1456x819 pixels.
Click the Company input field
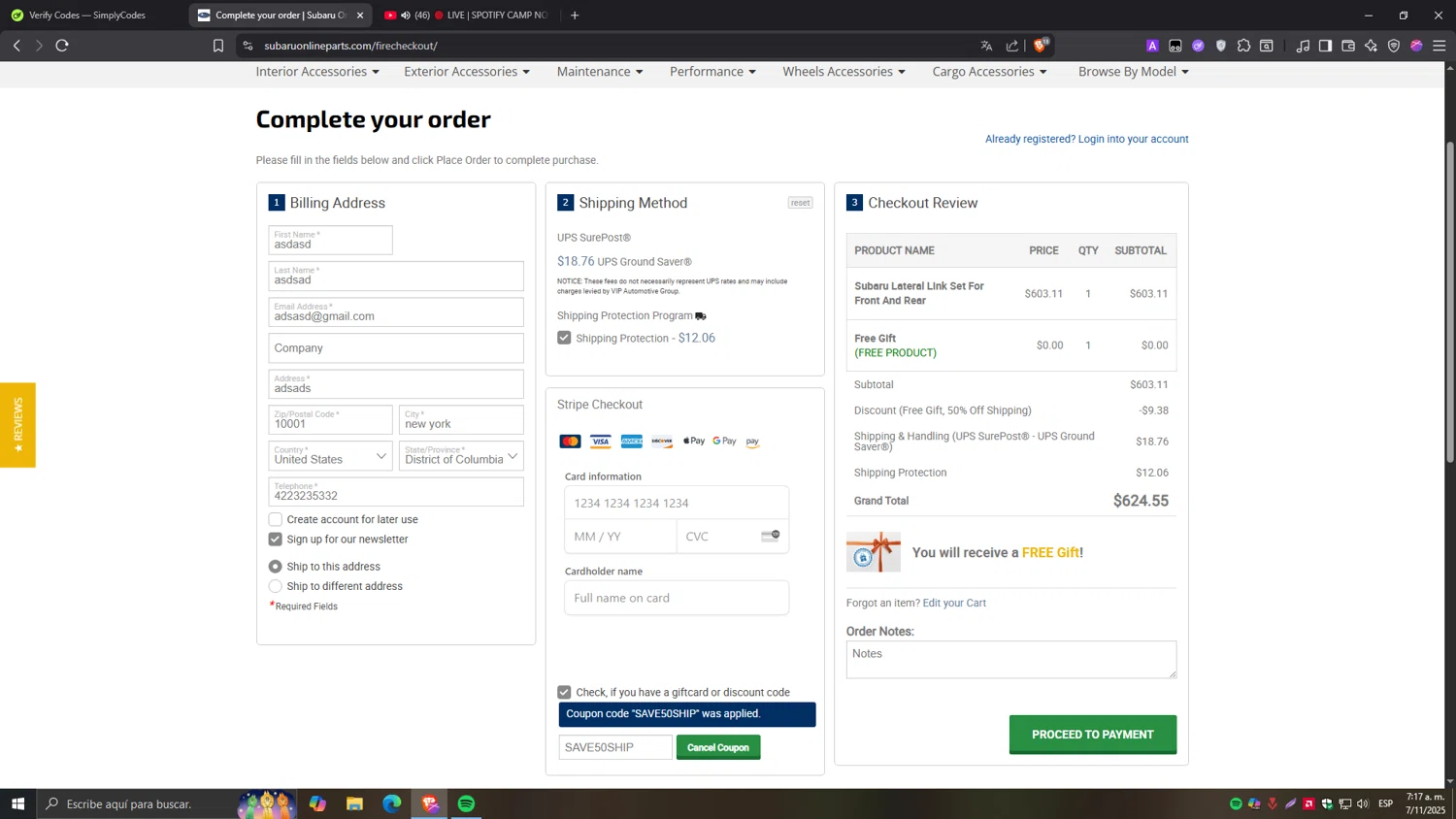396,347
